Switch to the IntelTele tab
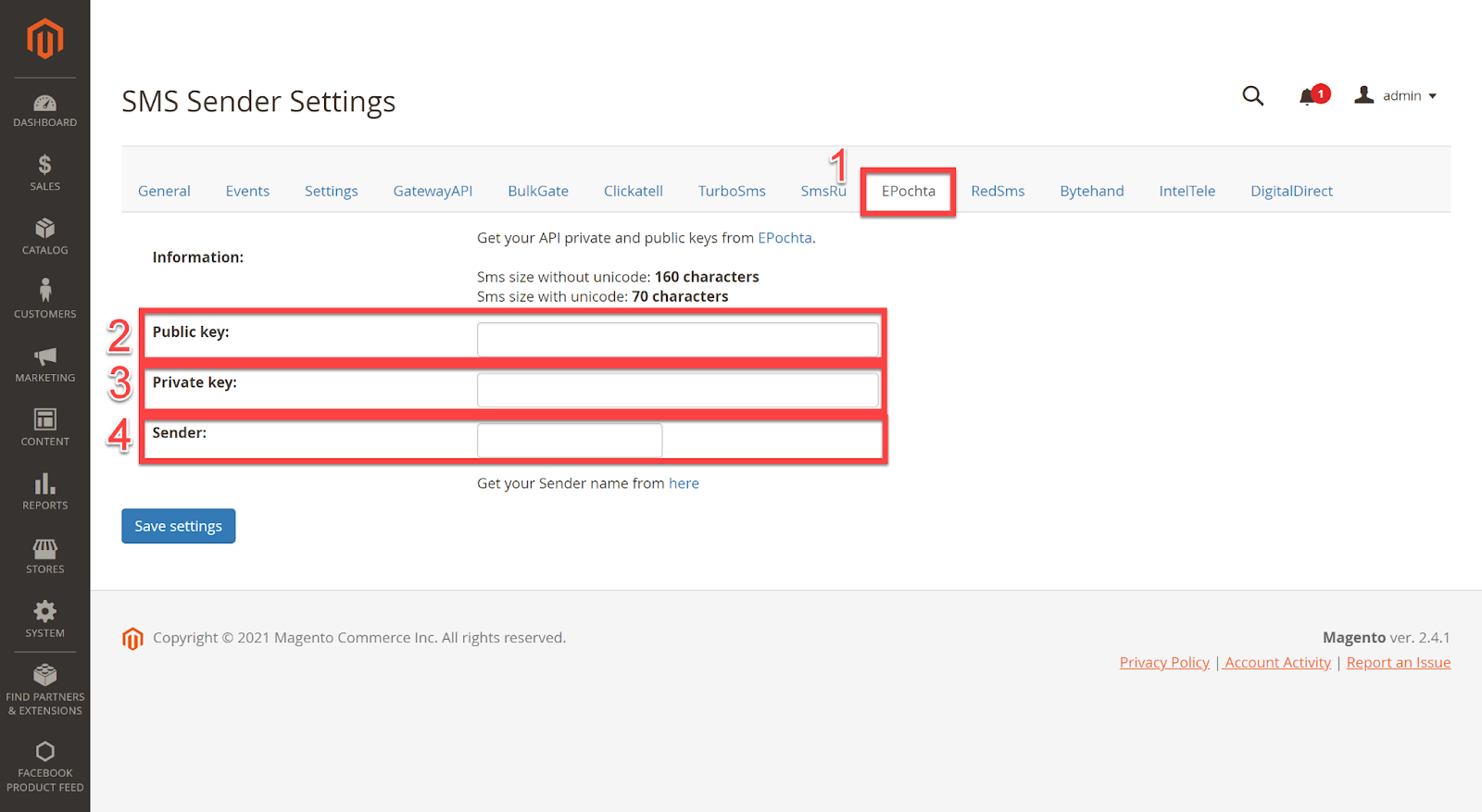The image size is (1482, 812). click(1187, 191)
